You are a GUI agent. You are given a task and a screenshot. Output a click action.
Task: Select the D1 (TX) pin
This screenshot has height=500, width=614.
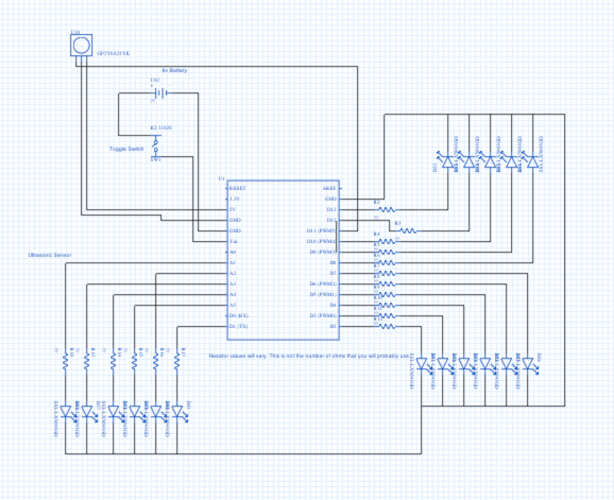(x=238, y=326)
